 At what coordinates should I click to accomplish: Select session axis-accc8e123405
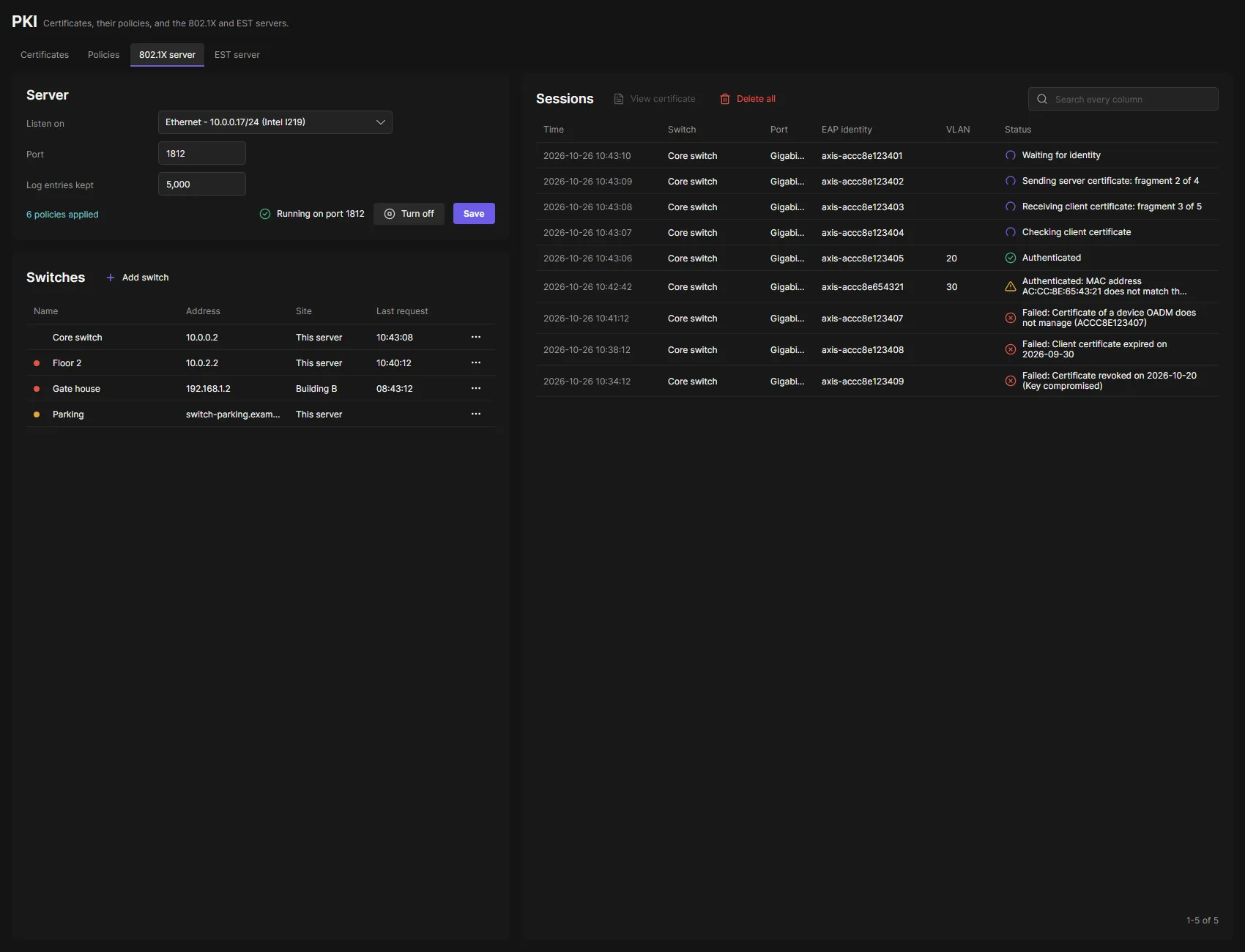[x=877, y=258]
